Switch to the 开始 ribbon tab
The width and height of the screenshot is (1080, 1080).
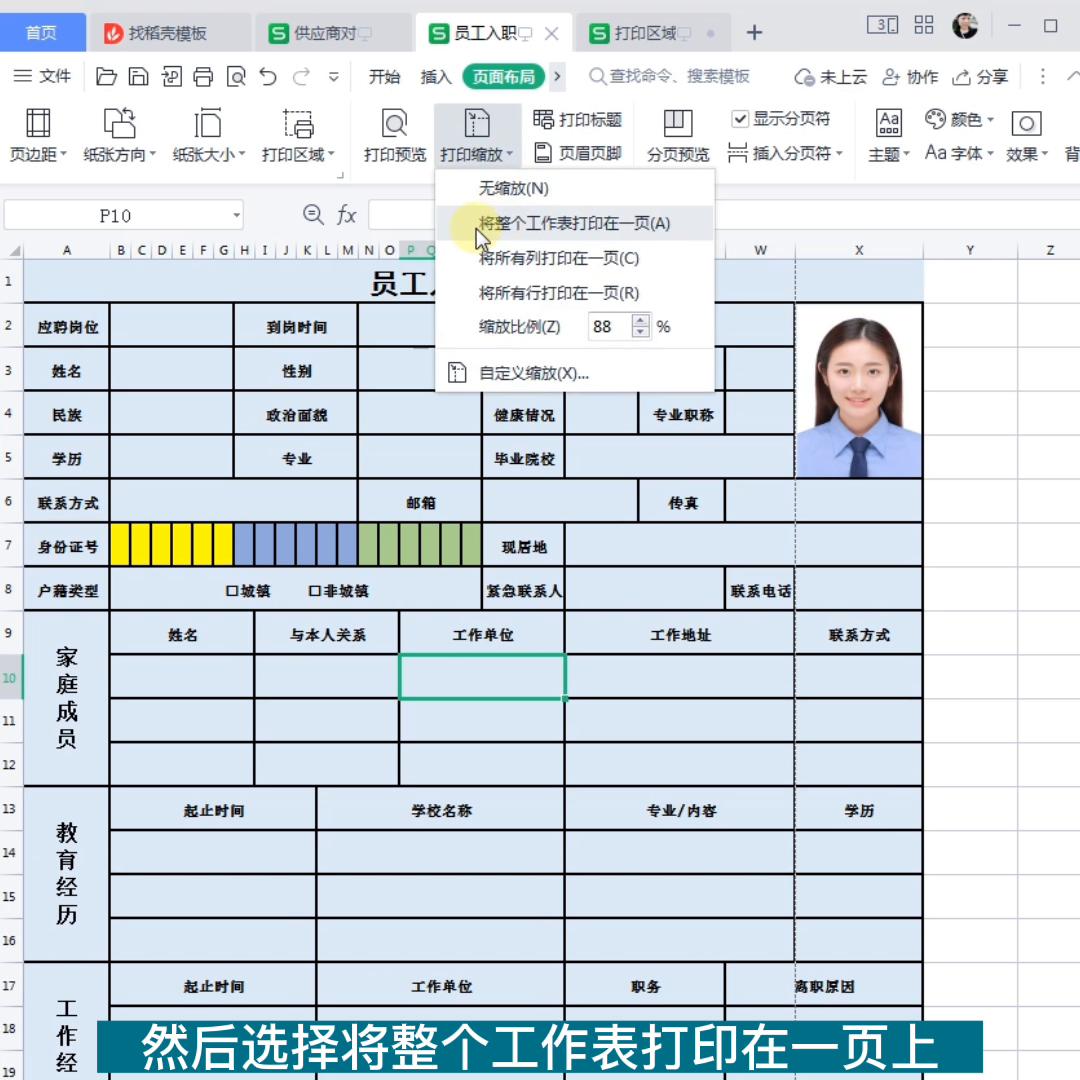383,76
